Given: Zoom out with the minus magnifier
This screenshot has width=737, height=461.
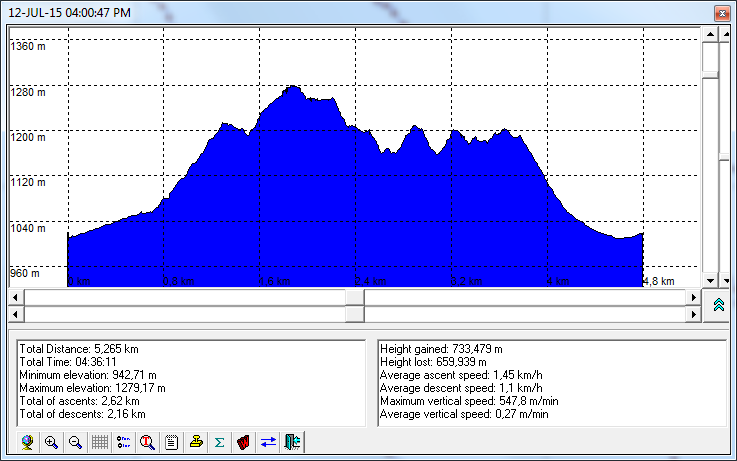Looking at the screenshot, I should (x=75, y=442).
